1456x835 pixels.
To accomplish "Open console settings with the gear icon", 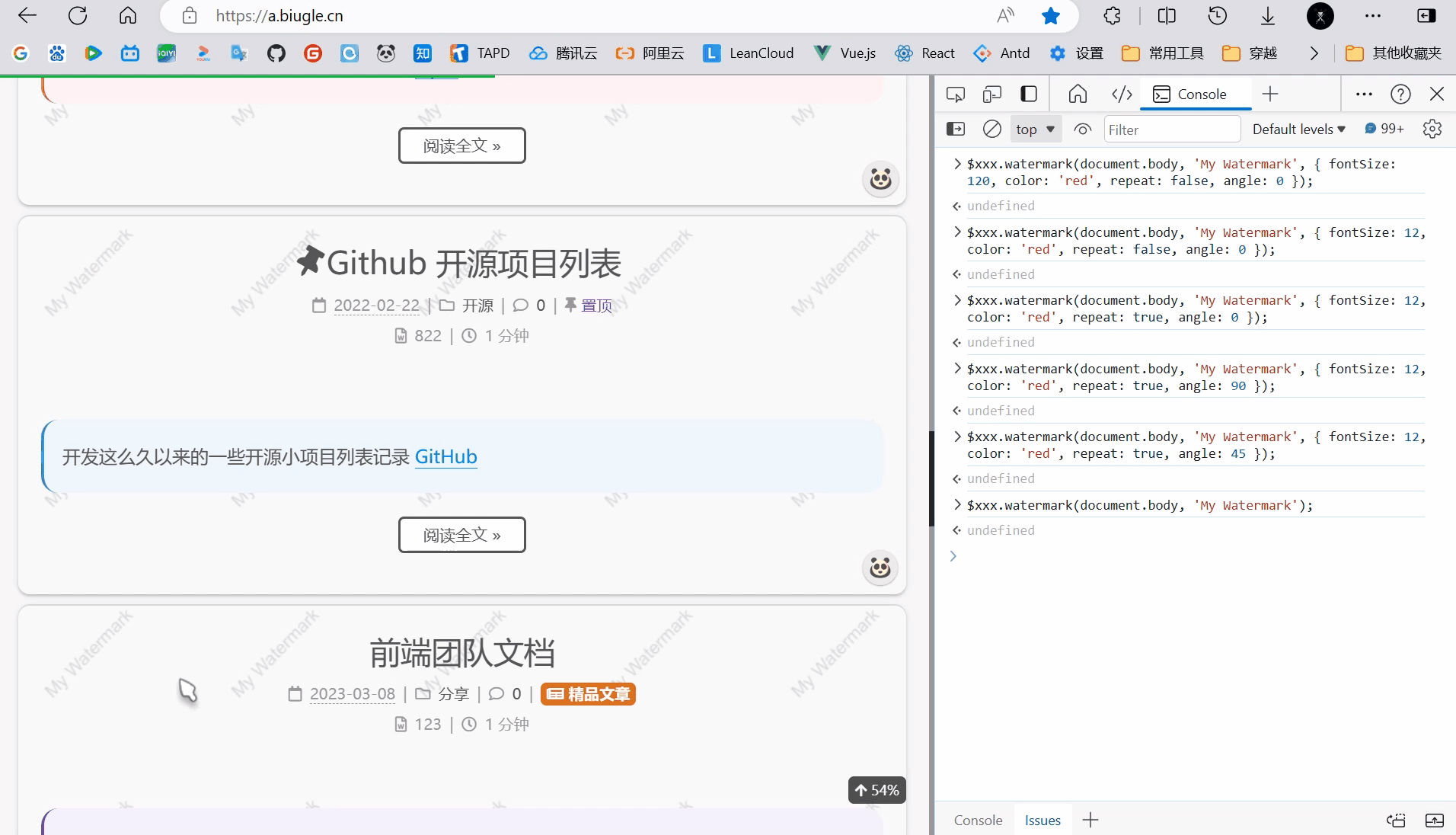I will click(x=1432, y=129).
